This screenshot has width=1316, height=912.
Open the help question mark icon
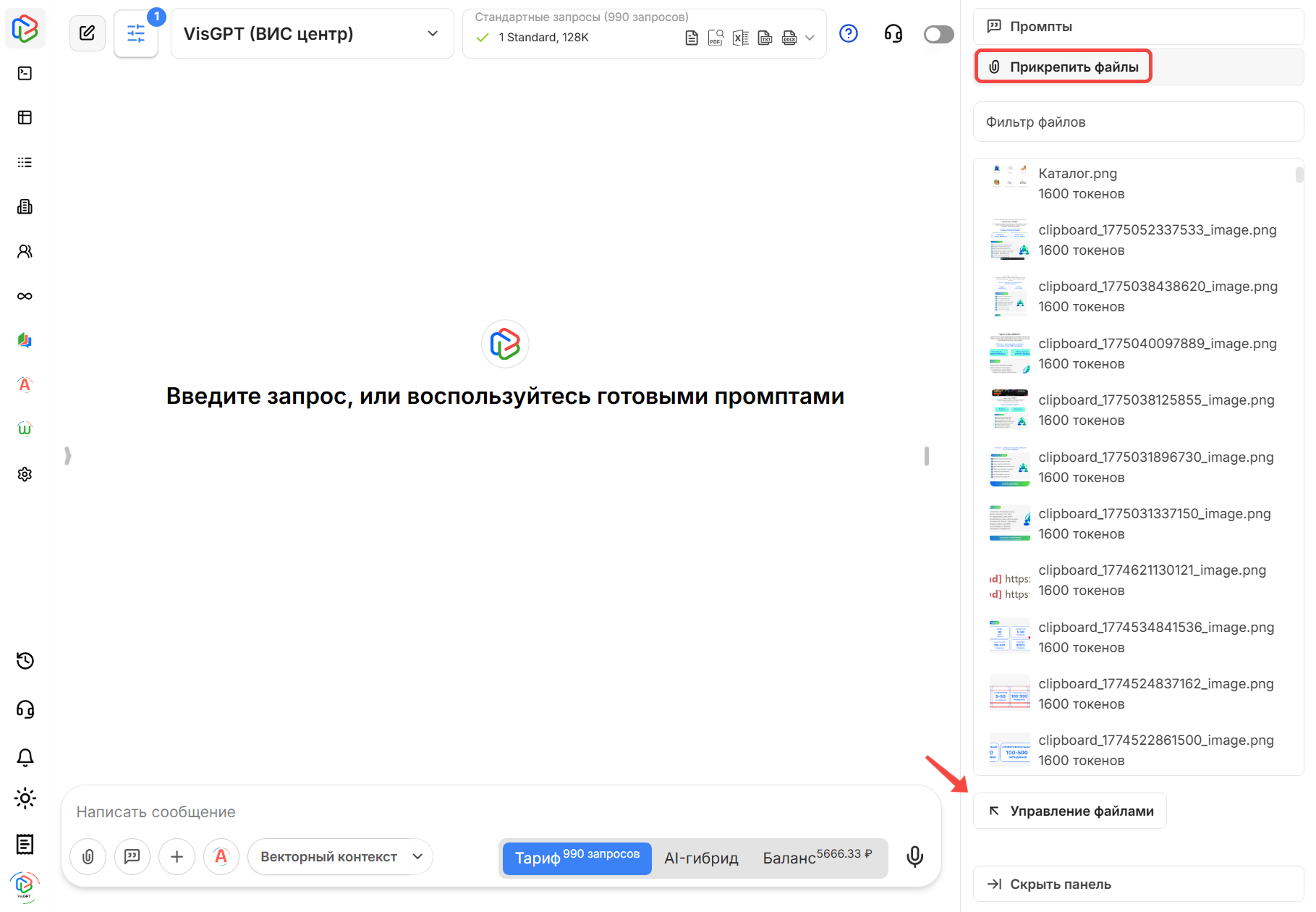[848, 33]
